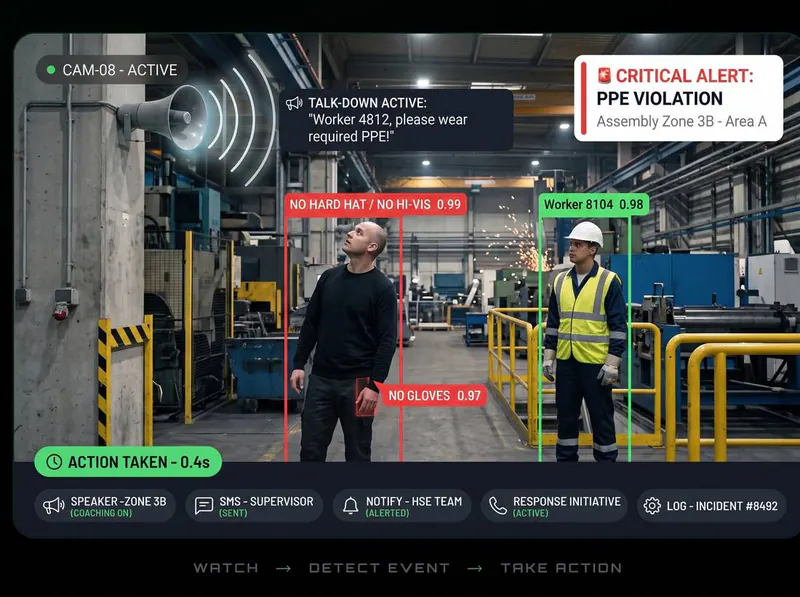Image resolution: width=800 pixels, height=597 pixels.
Task: Click the phone icon on Response Initiative
Action: tap(498, 506)
